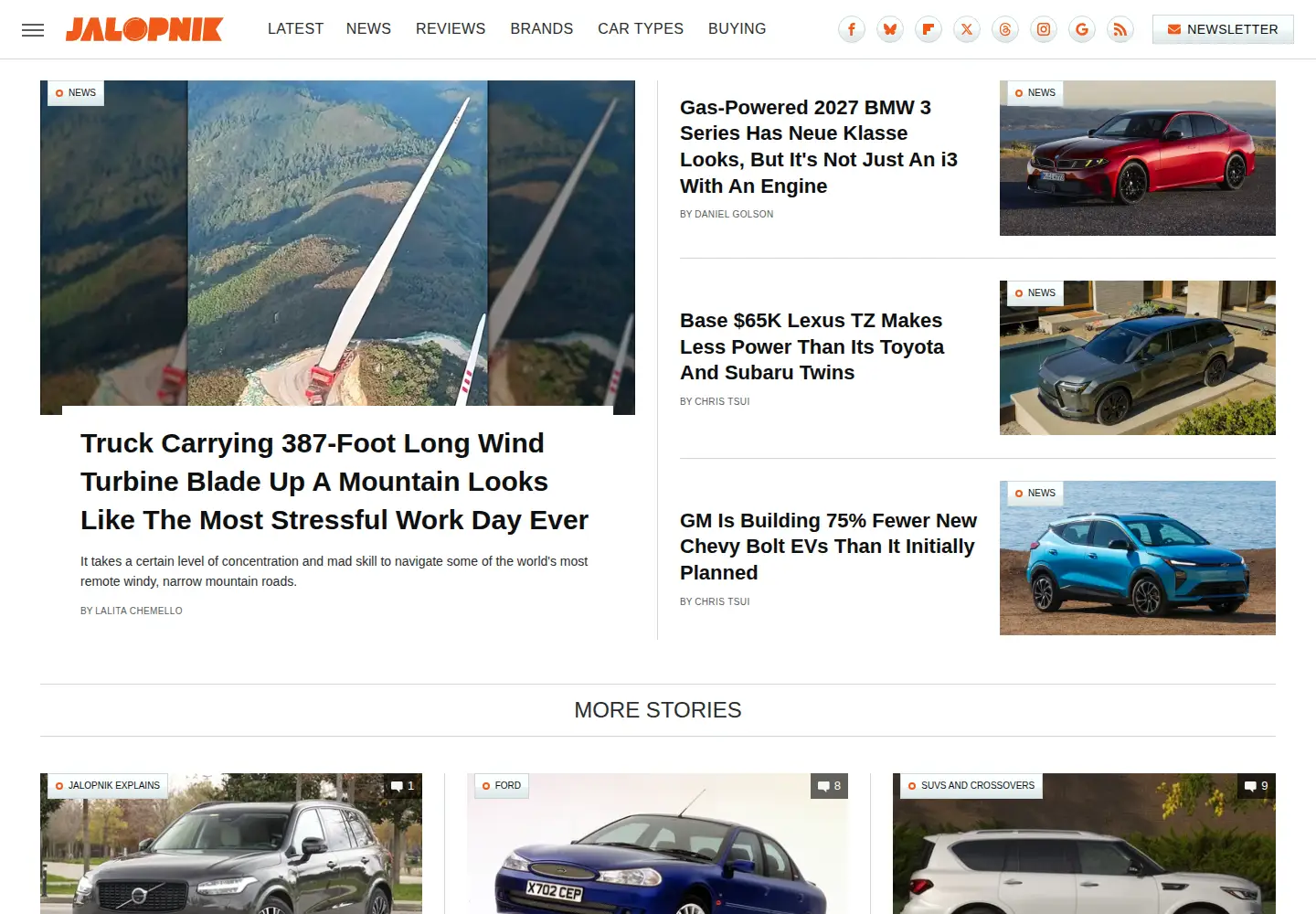This screenshot has height=914, width=1316.
Task: Open the Car Types menu item
Action: coord(641,29)
